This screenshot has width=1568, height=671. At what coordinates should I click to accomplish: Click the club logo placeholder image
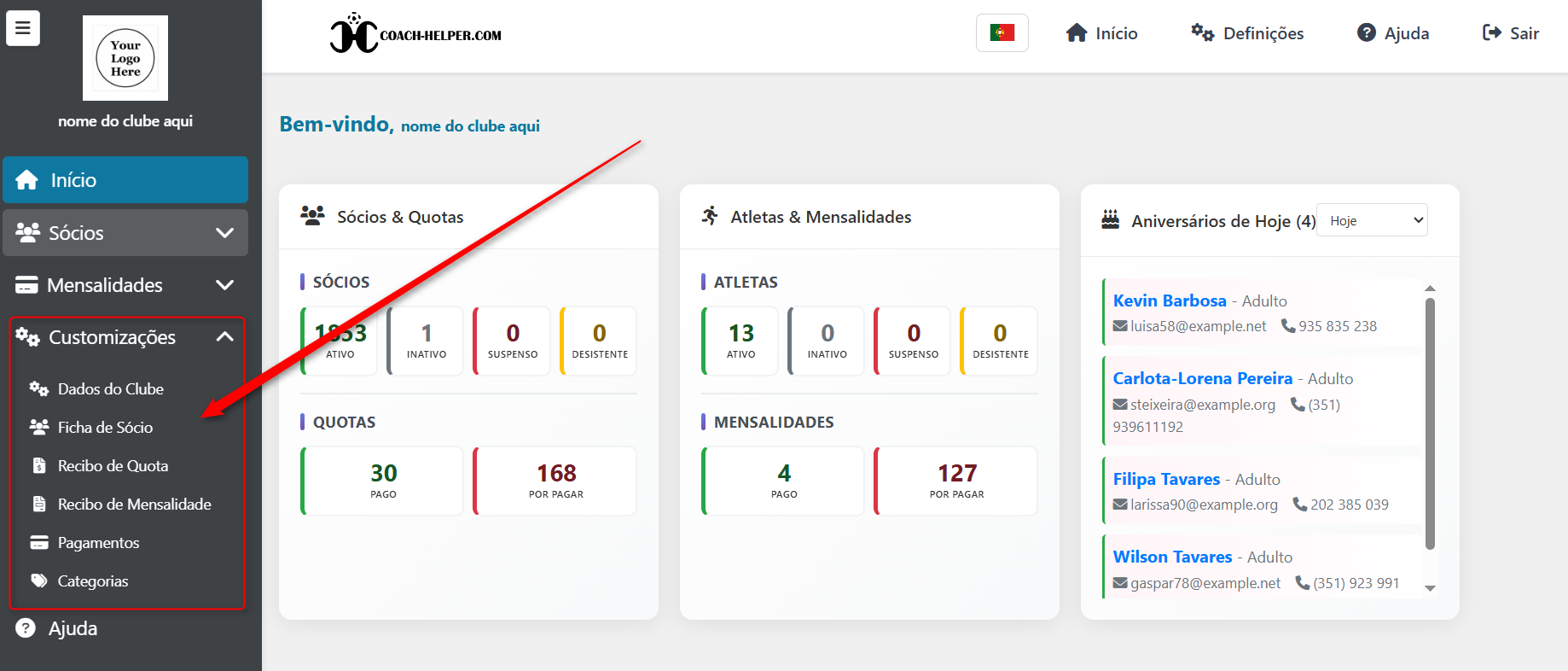pyautogui.click(x=125, y=58)
